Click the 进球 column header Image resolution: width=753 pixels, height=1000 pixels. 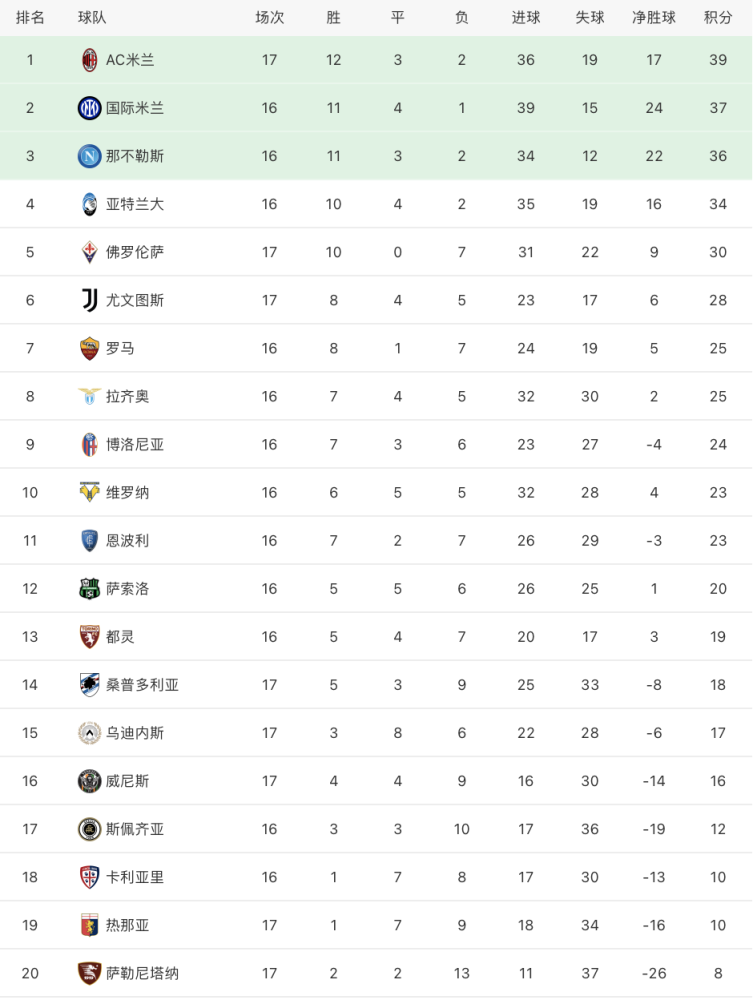[526, 17]
